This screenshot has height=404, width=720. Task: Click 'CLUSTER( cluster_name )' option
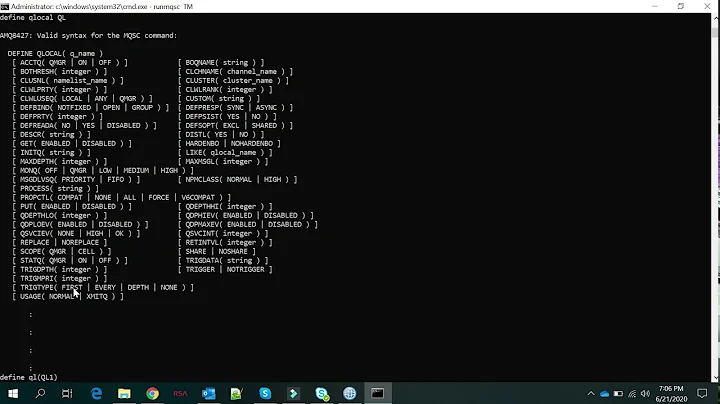click(233, 80)
